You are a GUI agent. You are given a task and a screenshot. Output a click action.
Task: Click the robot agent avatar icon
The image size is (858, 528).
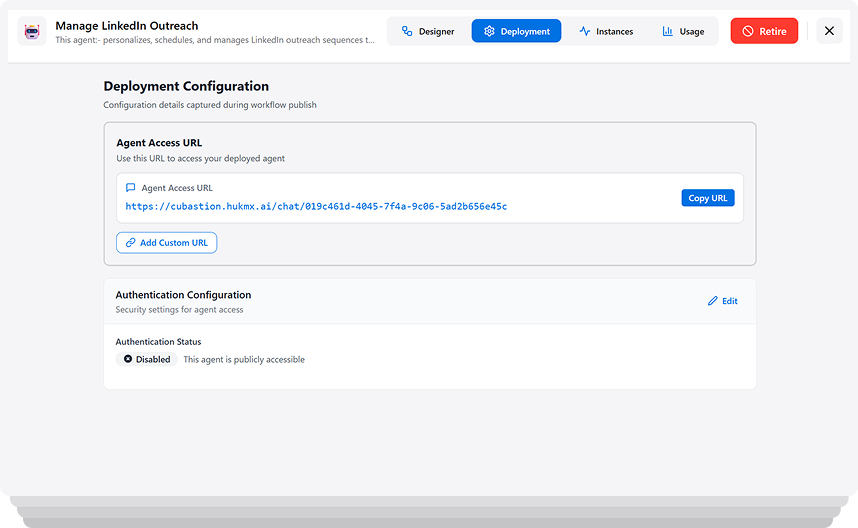32,32
